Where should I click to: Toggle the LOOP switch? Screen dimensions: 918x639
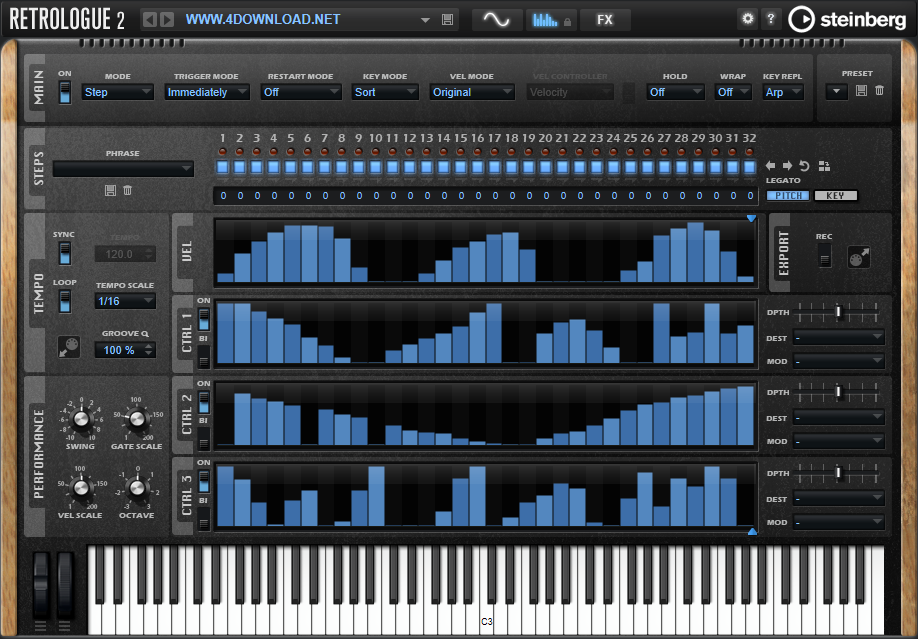(65, 301)
